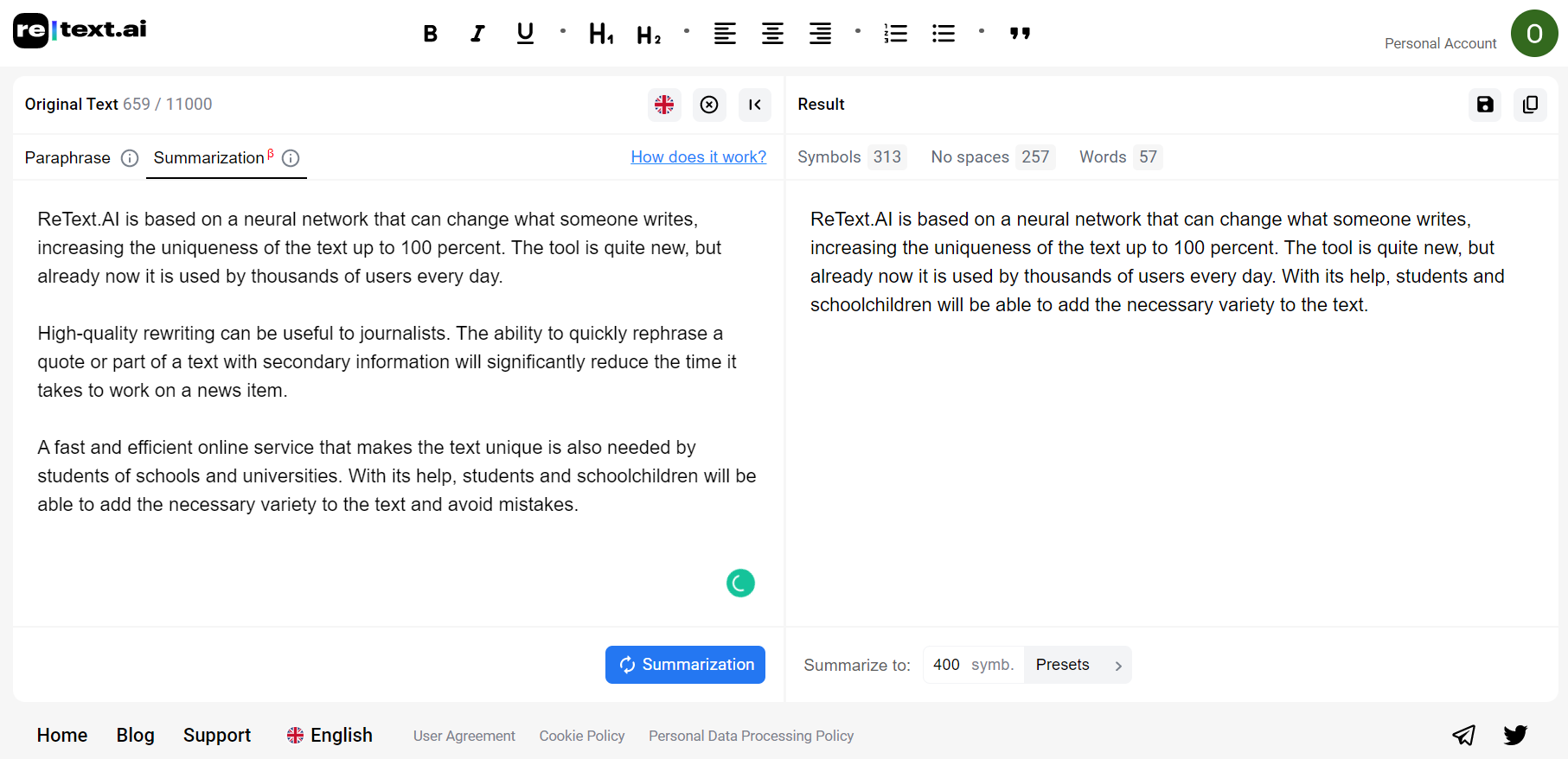The image size is (1568, 759).
Task: Expand the Presets dropdown
Action: [1078, 665]
